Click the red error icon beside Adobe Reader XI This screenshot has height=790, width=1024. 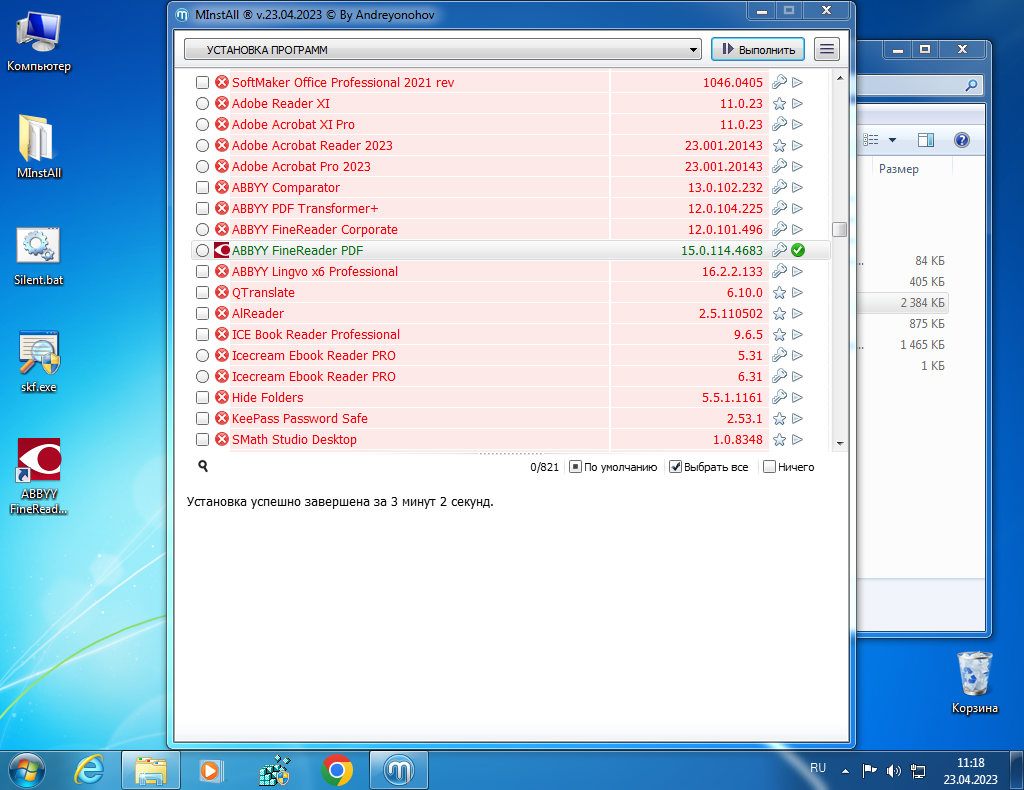pos(222,103)
